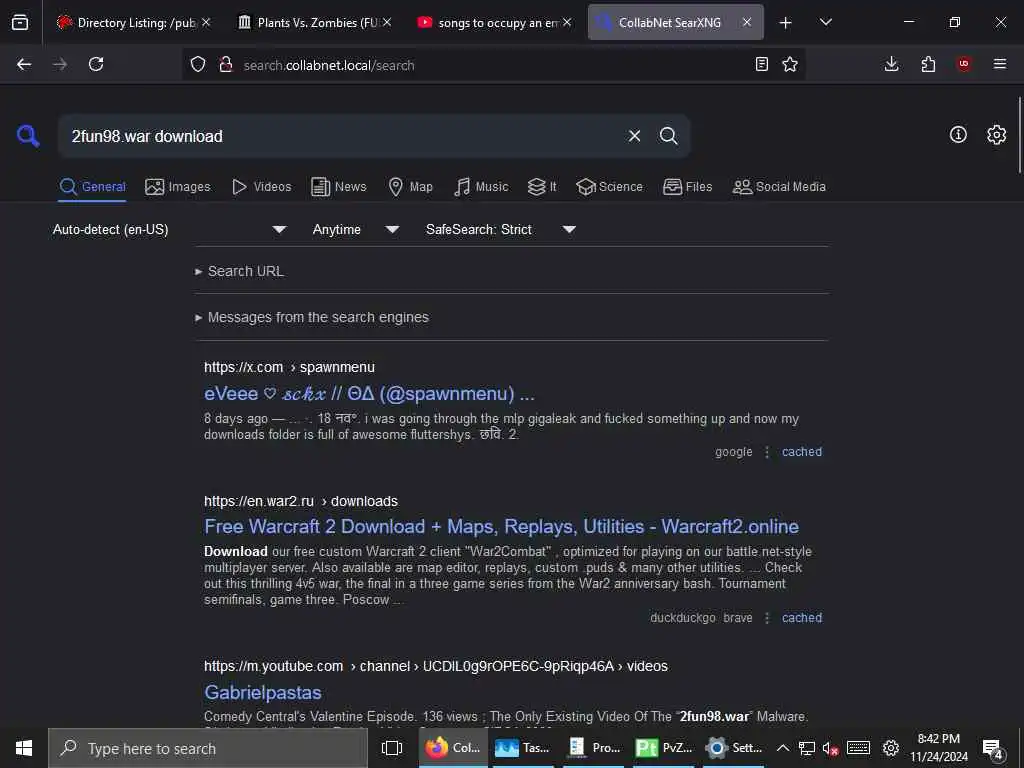Show hidden system tray icons

pyautogui.click(x=782, y=748)
